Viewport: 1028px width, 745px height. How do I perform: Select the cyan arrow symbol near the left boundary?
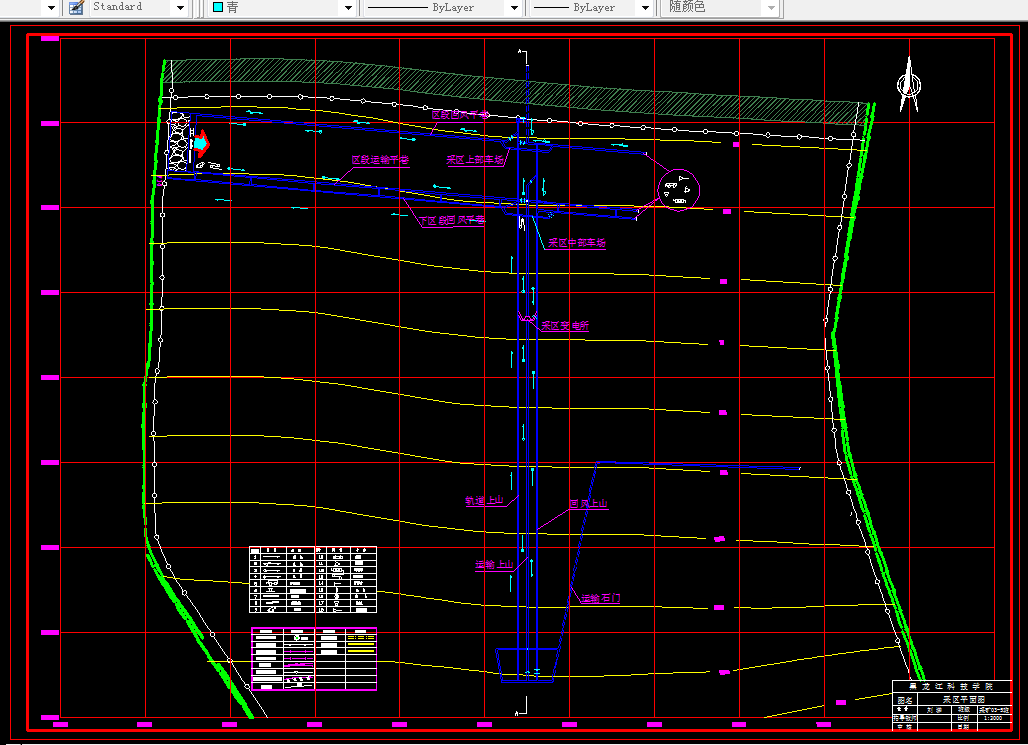click(x=201, y=142)
